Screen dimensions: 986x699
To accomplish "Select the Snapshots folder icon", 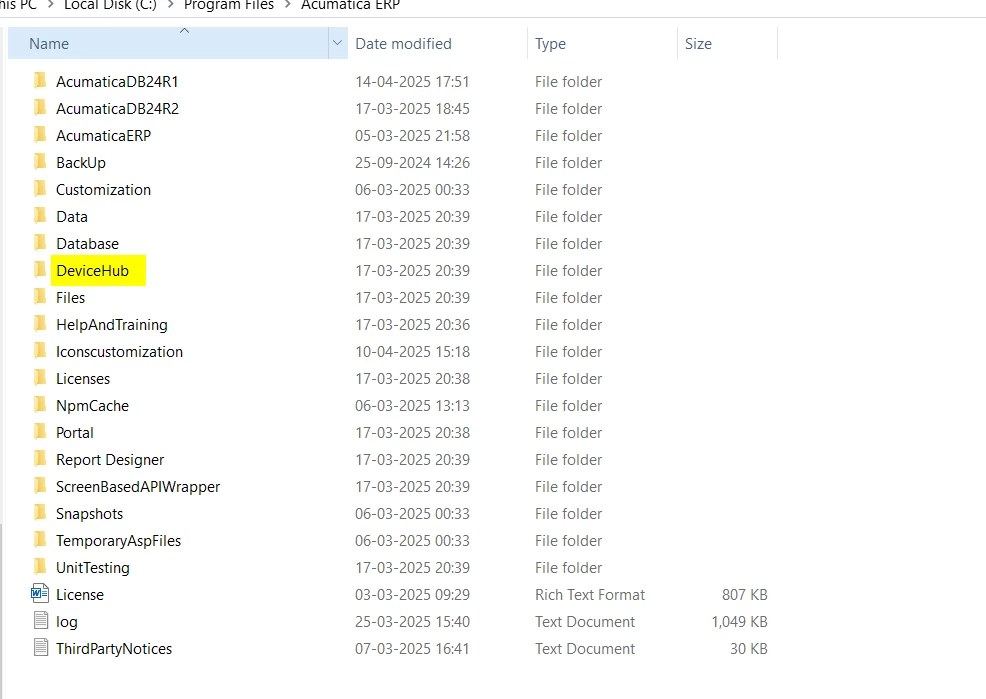I will pos(40,513).
